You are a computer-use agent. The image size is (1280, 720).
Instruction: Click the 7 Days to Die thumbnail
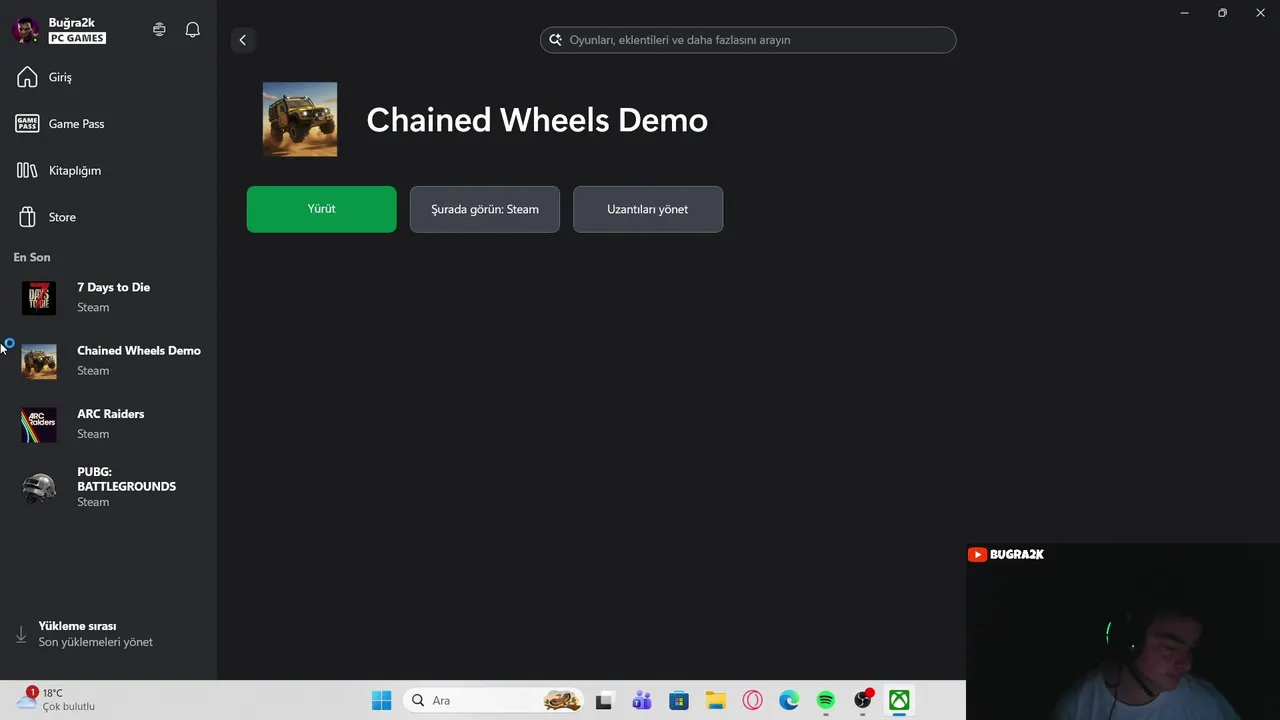point(39,297)
